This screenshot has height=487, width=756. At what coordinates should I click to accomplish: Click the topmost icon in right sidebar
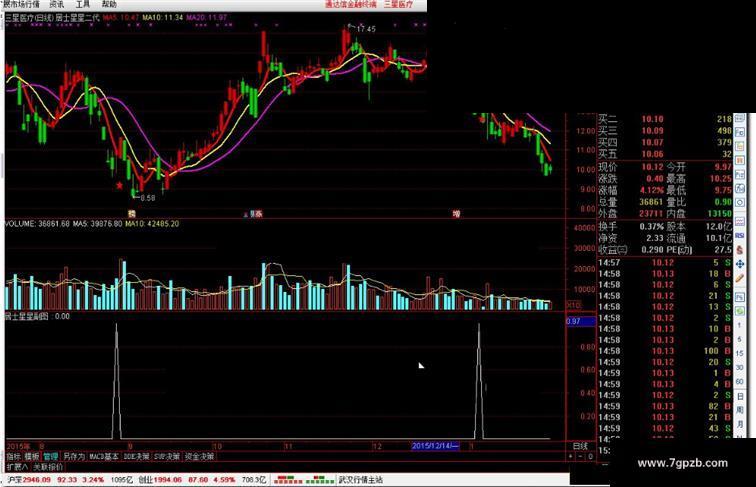(740, 118)
